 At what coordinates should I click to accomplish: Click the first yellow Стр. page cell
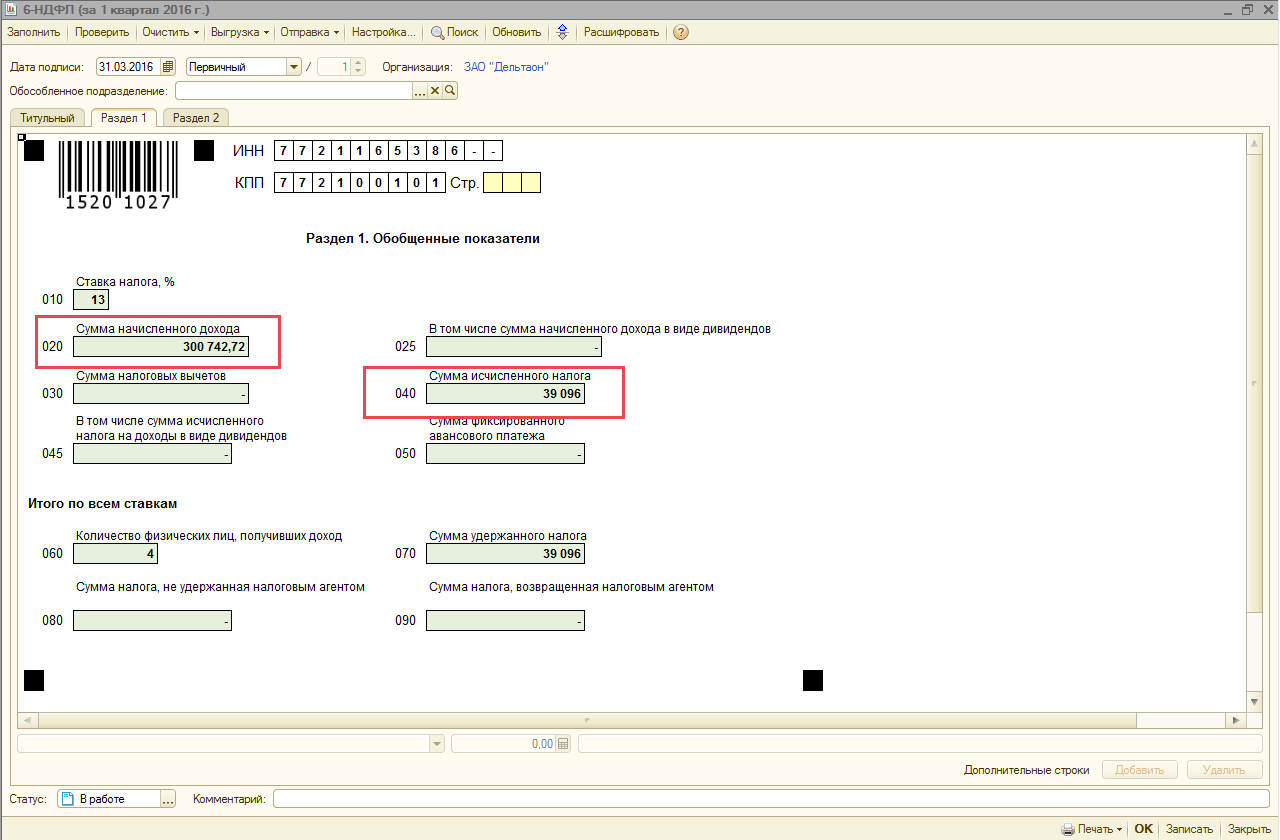492,183
